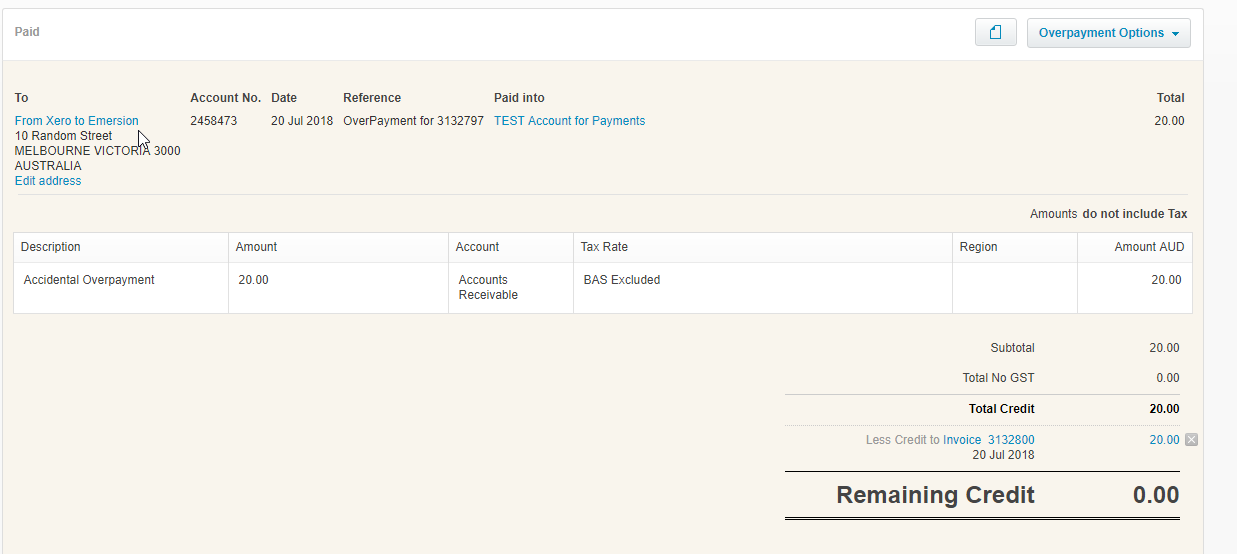Open the From Xero to Emersion contact
The image size is (1237, 554).
coord(76,121)
